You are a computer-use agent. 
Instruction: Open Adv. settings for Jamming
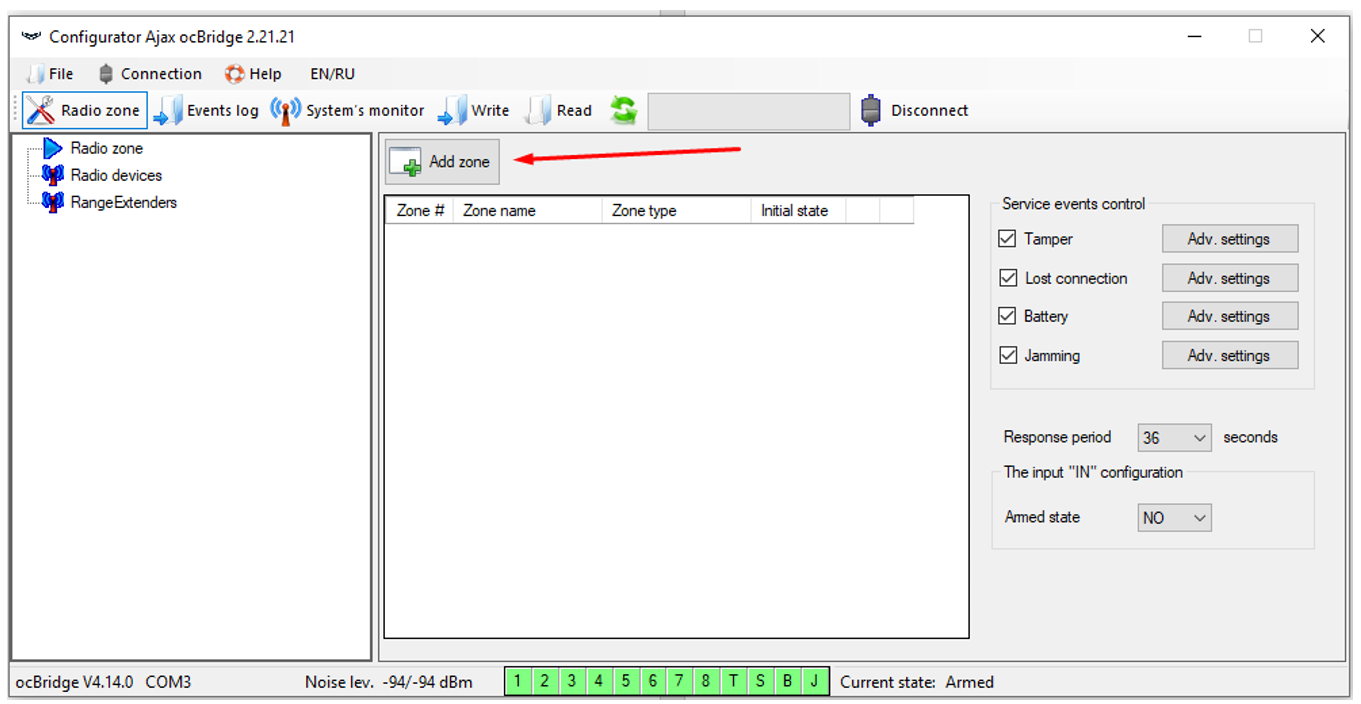click(1229, 355)
